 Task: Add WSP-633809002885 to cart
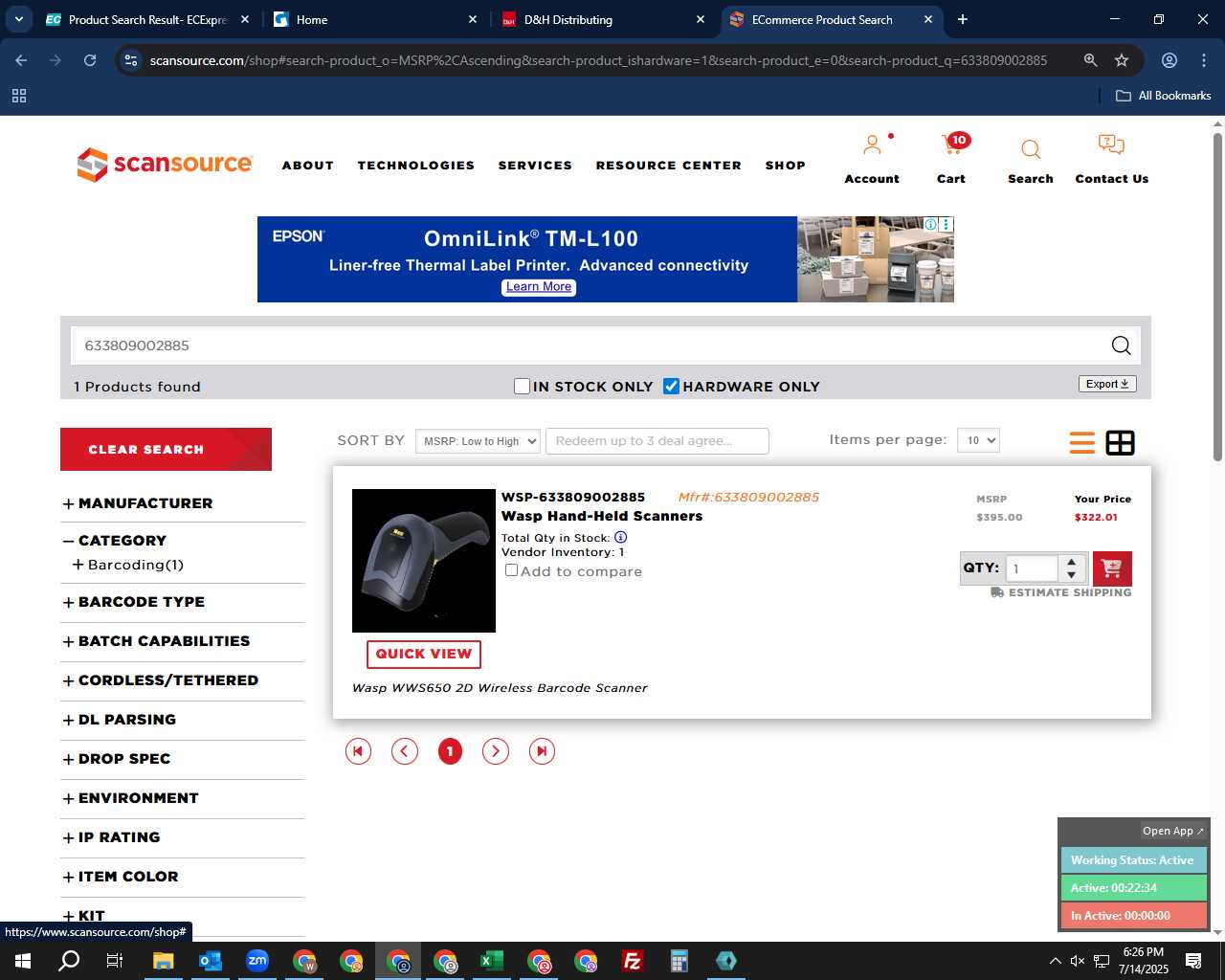tap(1112, 568)
